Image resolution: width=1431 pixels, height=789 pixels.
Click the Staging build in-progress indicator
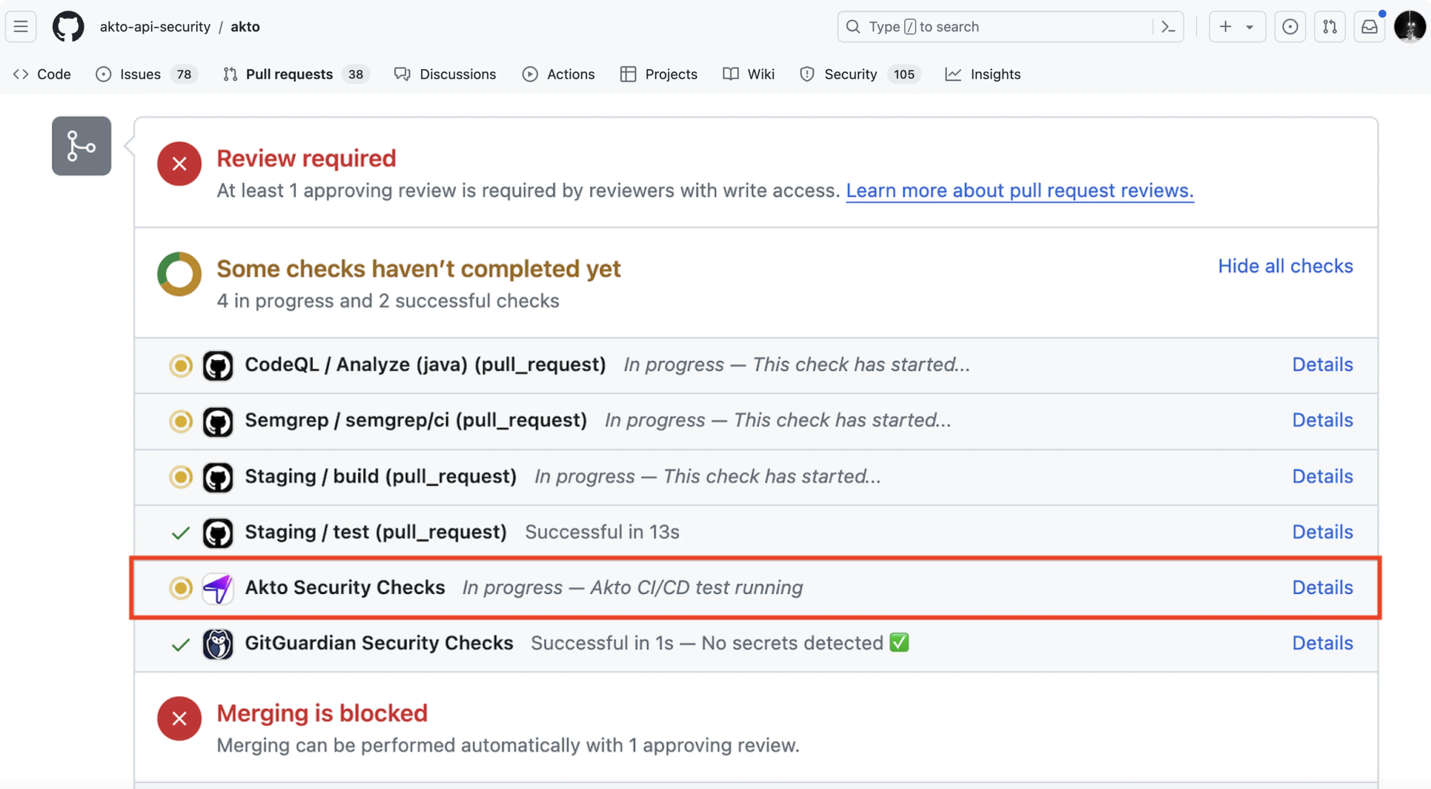(x=181, y=477)
